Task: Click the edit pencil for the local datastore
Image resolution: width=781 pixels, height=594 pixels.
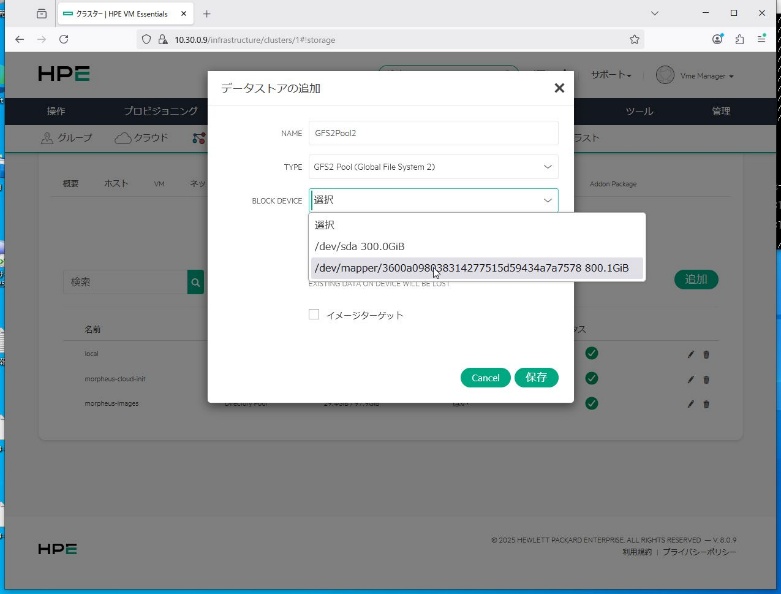Action: coord(690,354)
